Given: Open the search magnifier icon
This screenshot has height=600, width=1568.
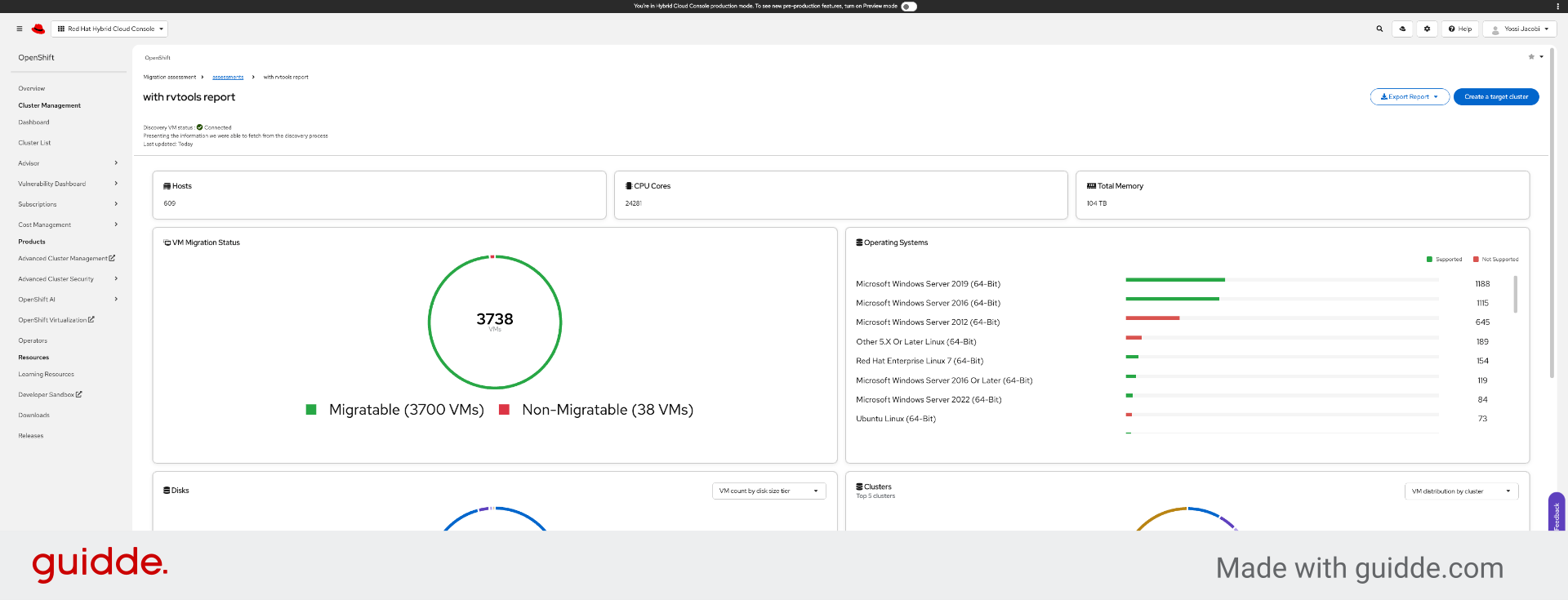Looking at the screenshot, I should coord(1379,29).
